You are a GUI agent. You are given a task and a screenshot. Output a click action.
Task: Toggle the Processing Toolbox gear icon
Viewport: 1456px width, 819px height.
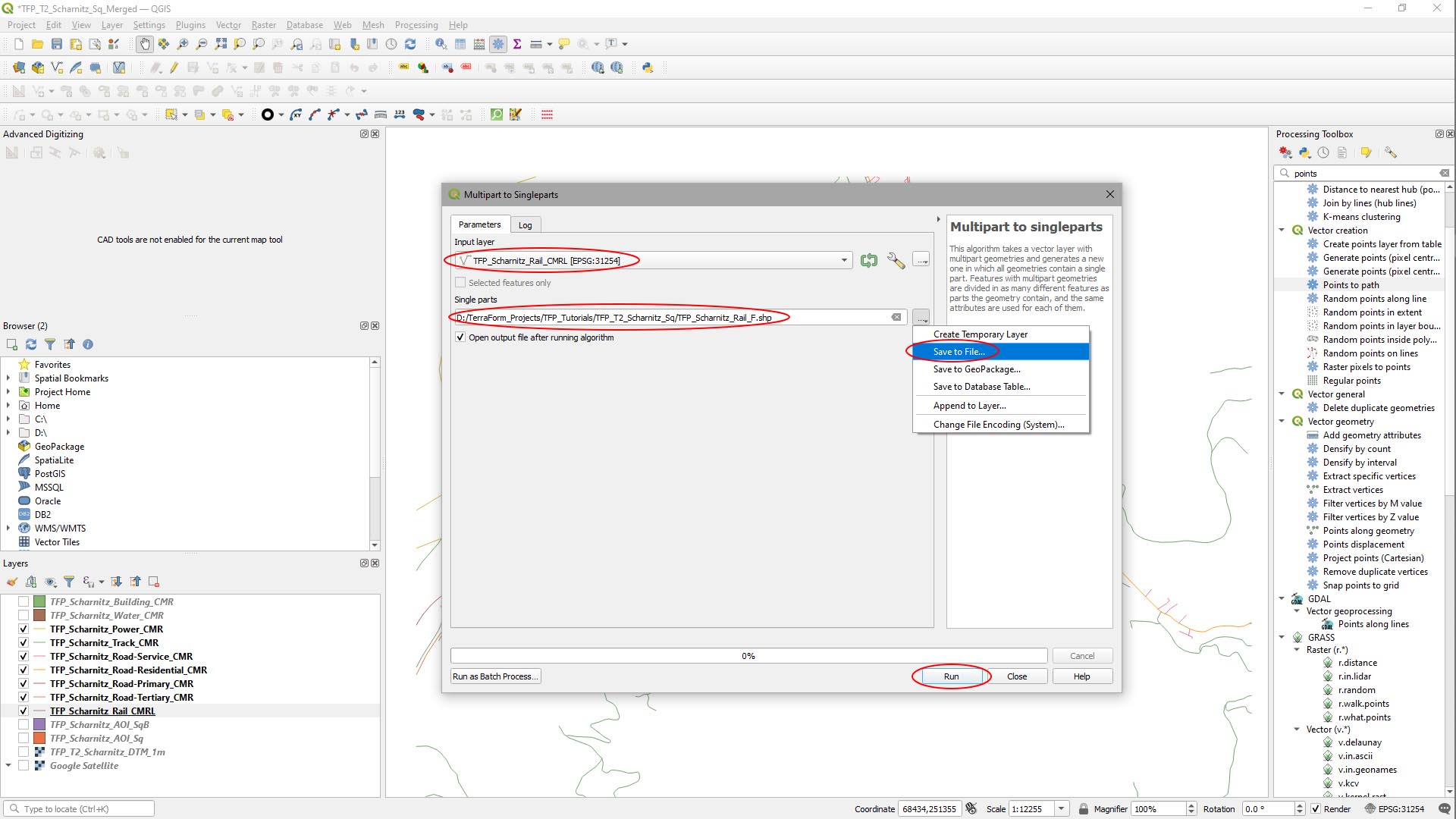coord(498,44)
